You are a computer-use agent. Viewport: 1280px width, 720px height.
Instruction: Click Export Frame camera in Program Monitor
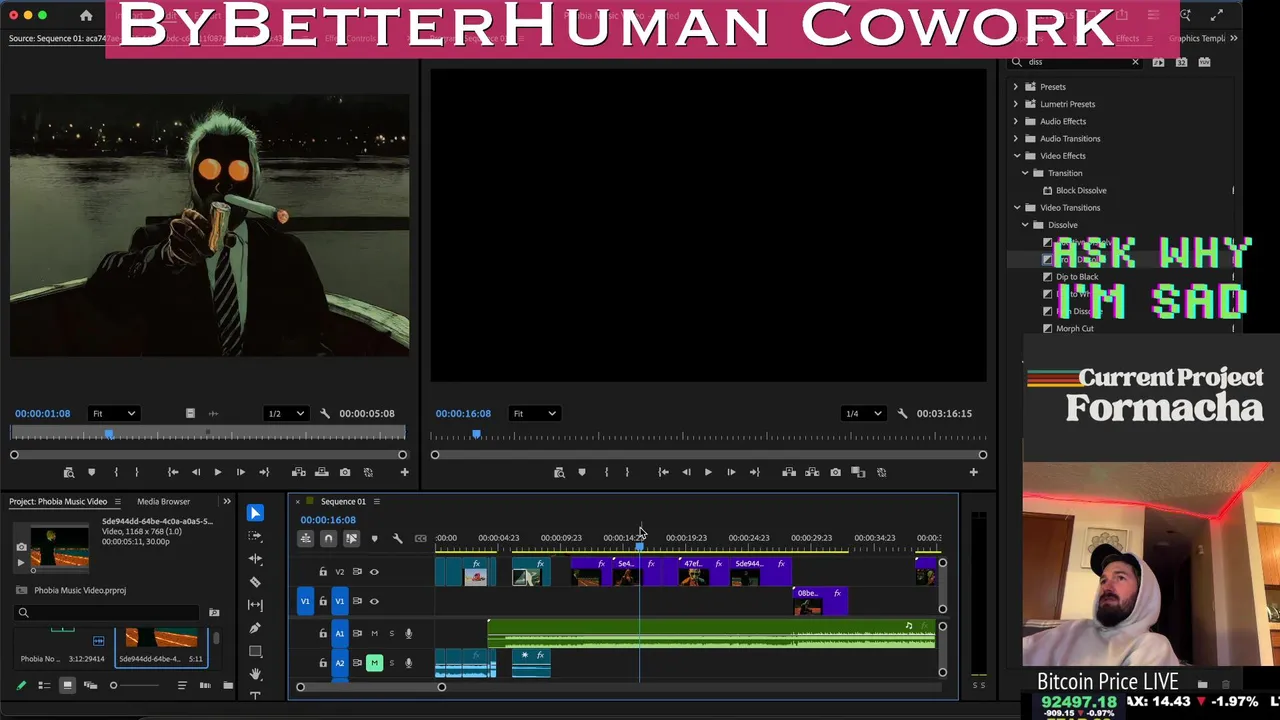(x=835, y=472)
